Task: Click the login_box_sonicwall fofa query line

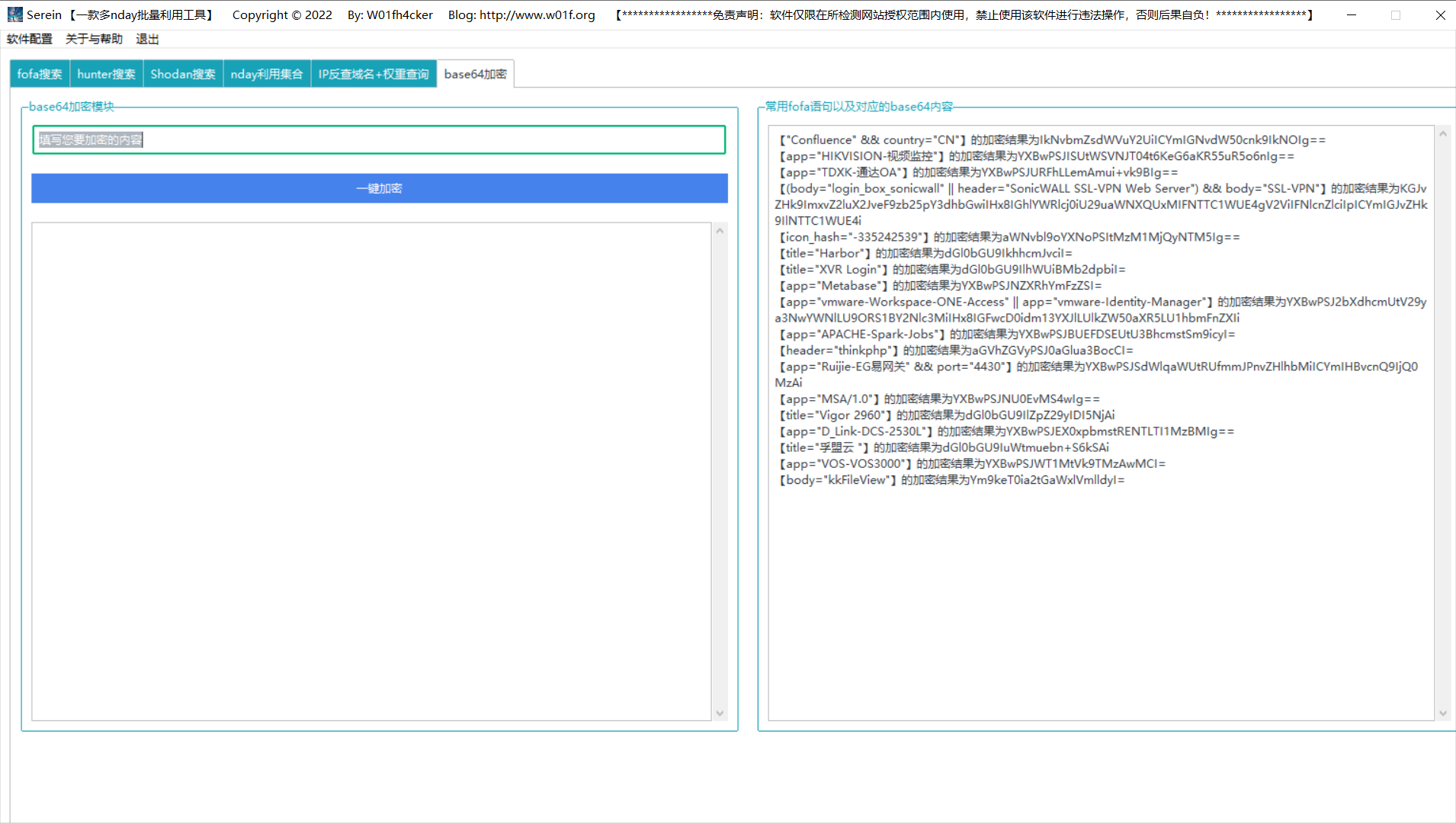Action: 1101,204
